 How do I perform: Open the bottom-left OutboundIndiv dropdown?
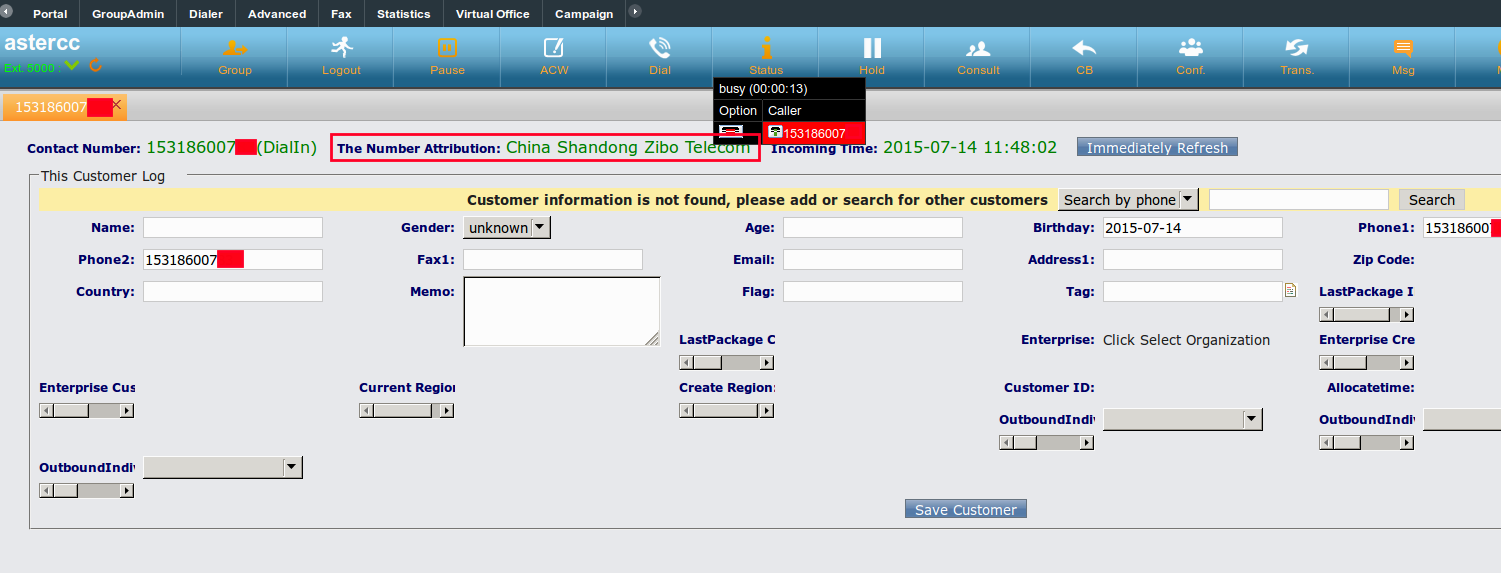(223, 467)
